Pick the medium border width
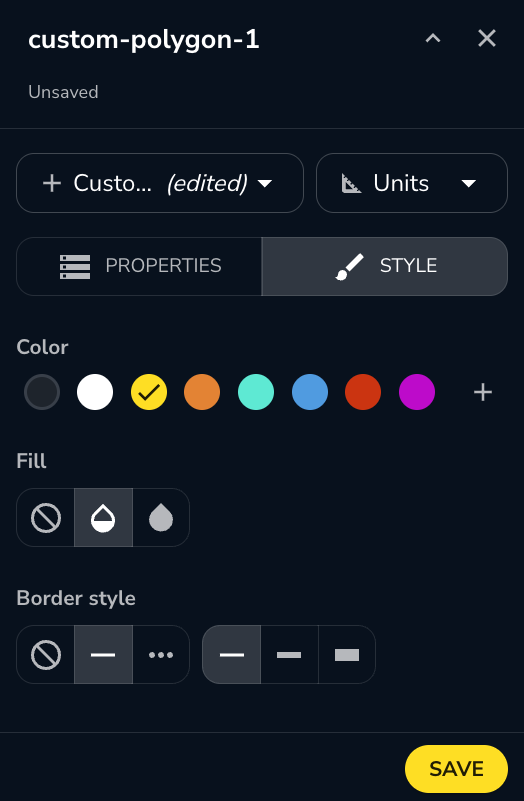Screen dimensions: 524x801 [289, 654]
